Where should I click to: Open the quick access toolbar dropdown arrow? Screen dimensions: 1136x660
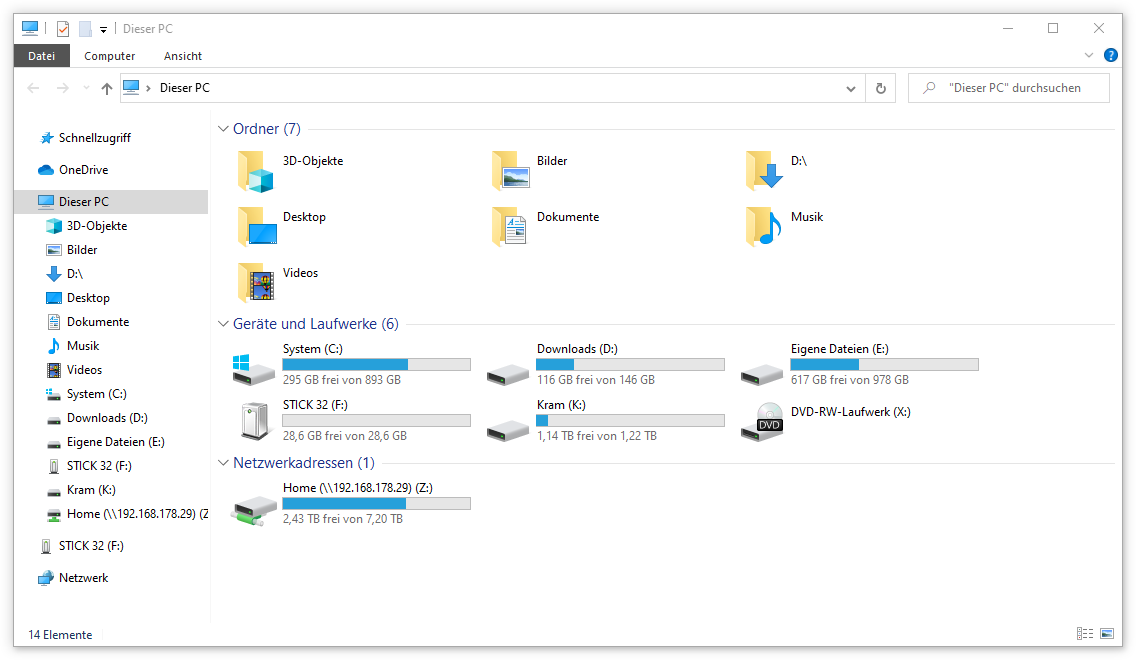click(103, 29)
